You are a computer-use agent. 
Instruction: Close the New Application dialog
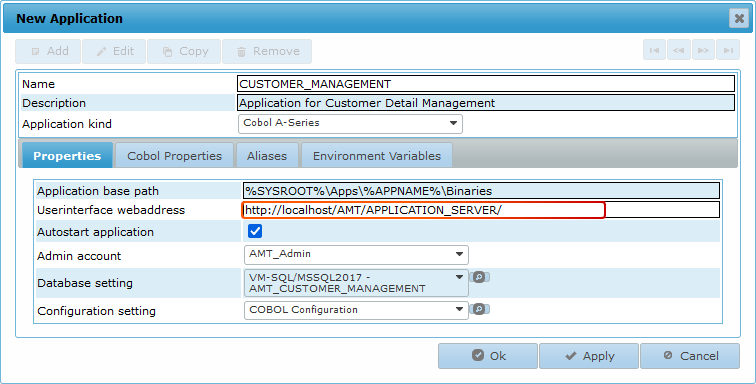point(739,18)
